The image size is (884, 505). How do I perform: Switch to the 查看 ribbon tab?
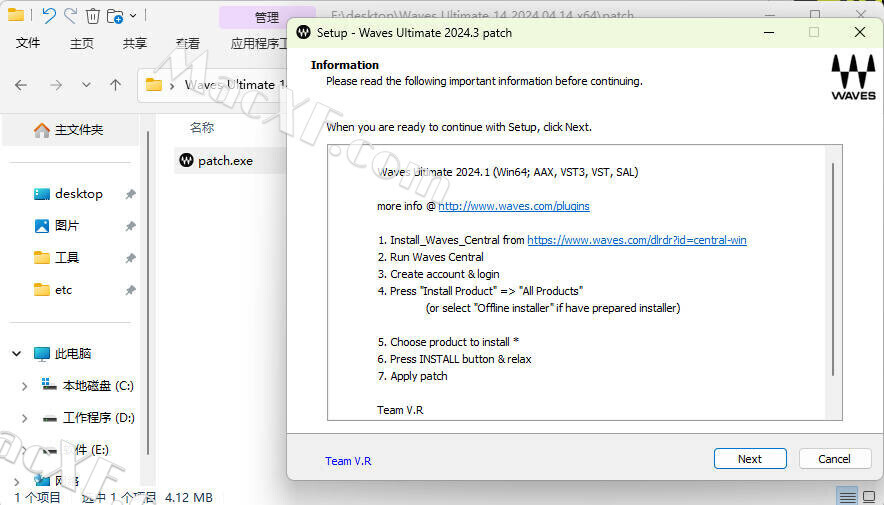coord(188,43)
